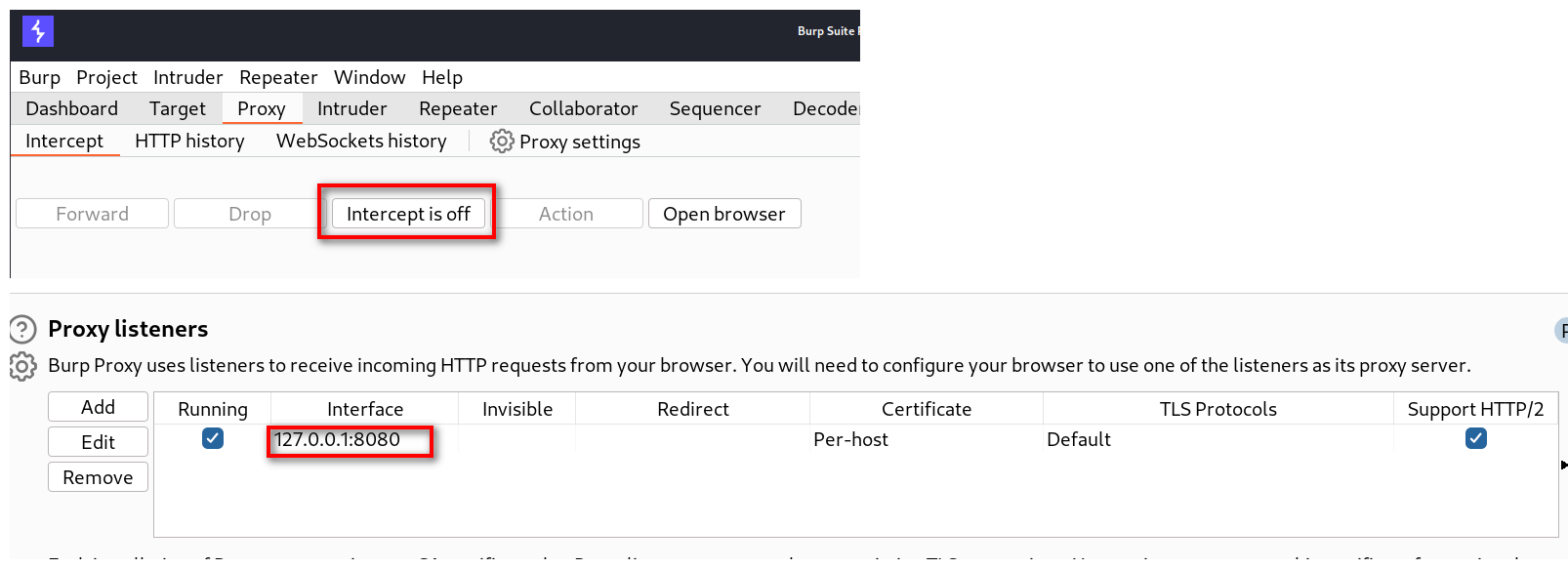Go to the Collaborator tab
The height and width of the screenshot is (569, 1568).
pyautogui.click(x=583, y=108)
